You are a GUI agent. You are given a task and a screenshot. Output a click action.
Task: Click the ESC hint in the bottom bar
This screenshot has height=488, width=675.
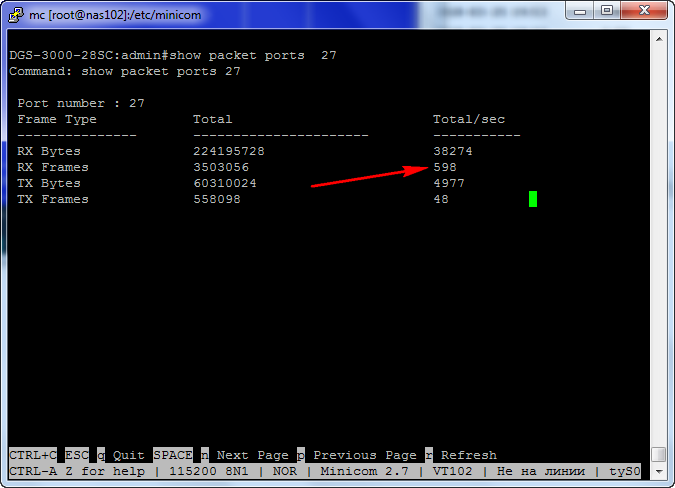tap(77, 455)
